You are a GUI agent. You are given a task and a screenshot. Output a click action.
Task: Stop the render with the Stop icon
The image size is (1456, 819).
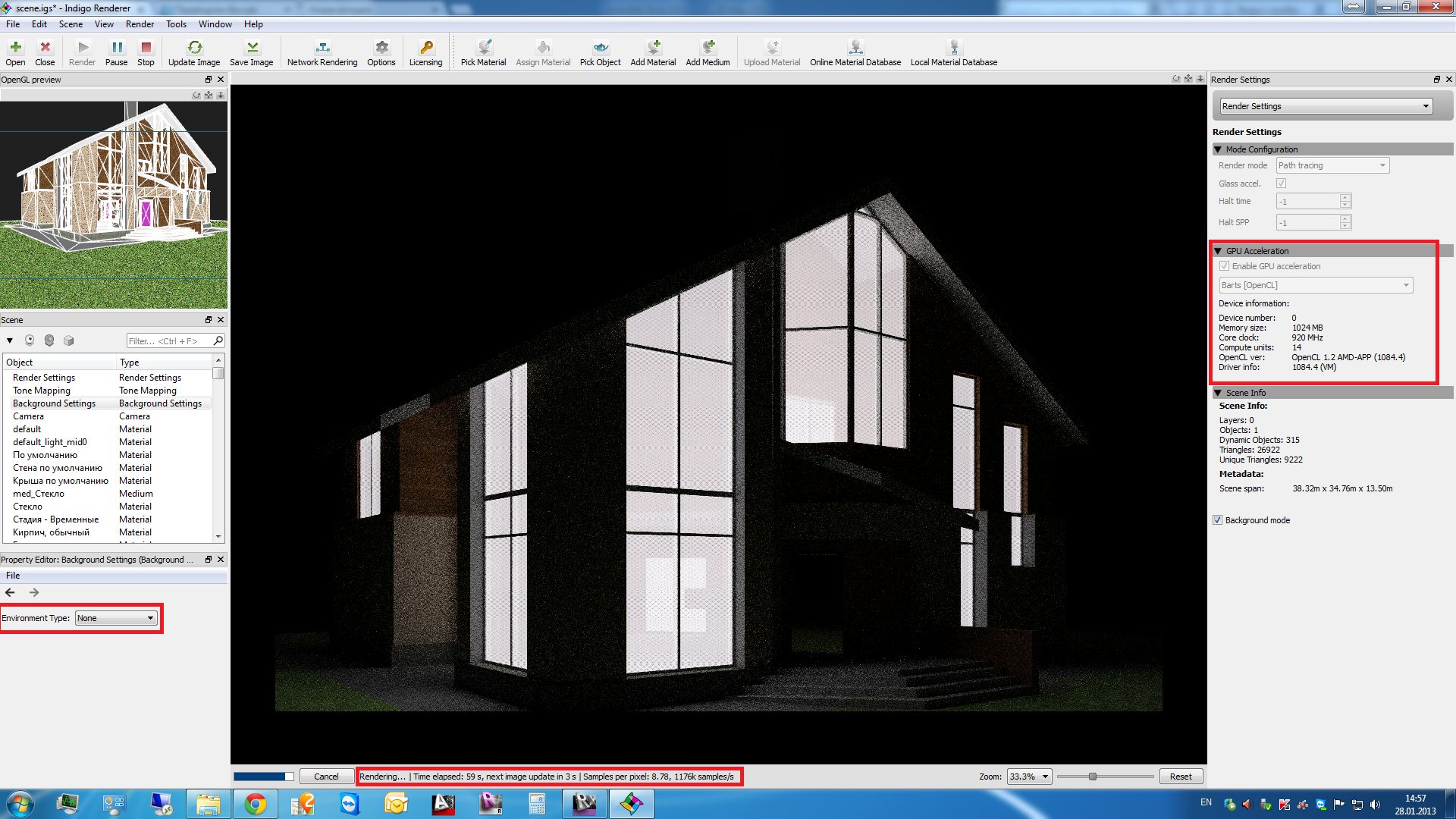coord(146,48)
